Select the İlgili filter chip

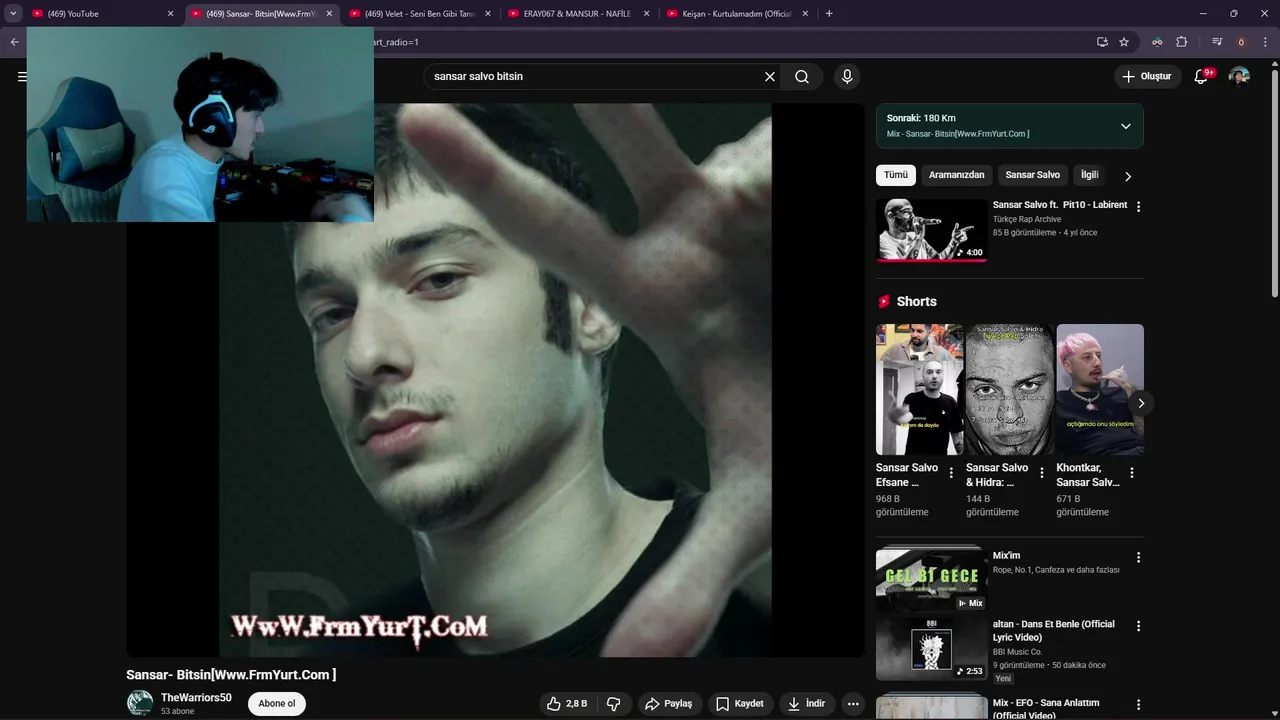pos(1090,175)
